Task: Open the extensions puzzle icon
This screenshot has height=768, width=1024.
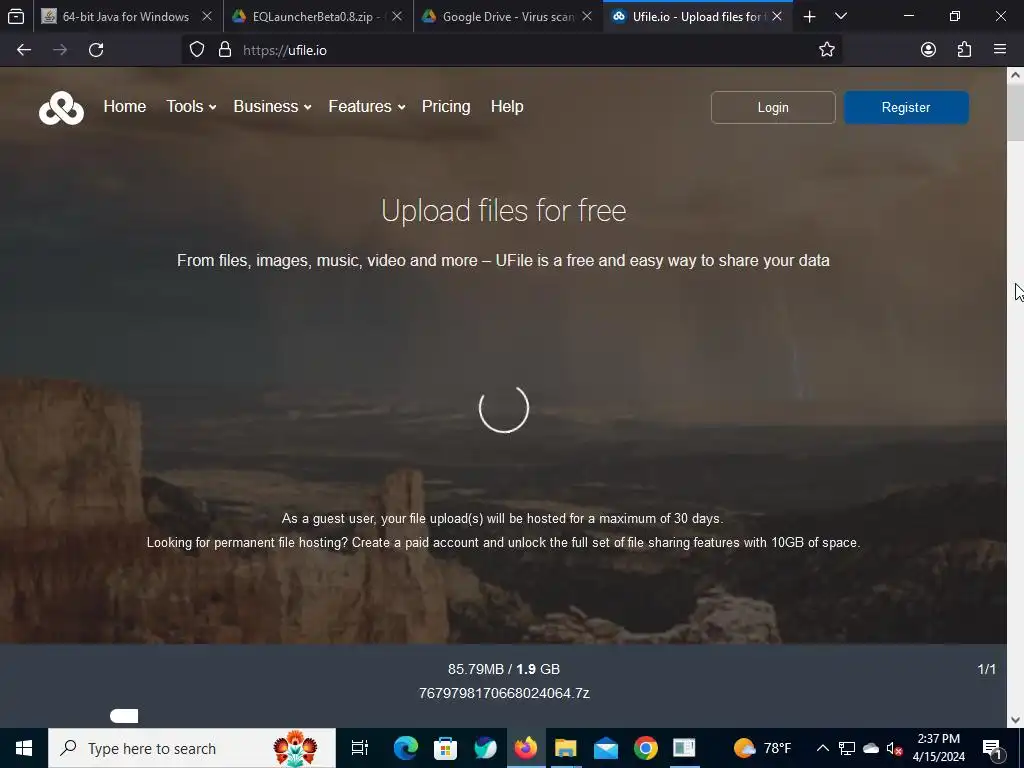Action: pyautogui.click(x=964, y=50)
